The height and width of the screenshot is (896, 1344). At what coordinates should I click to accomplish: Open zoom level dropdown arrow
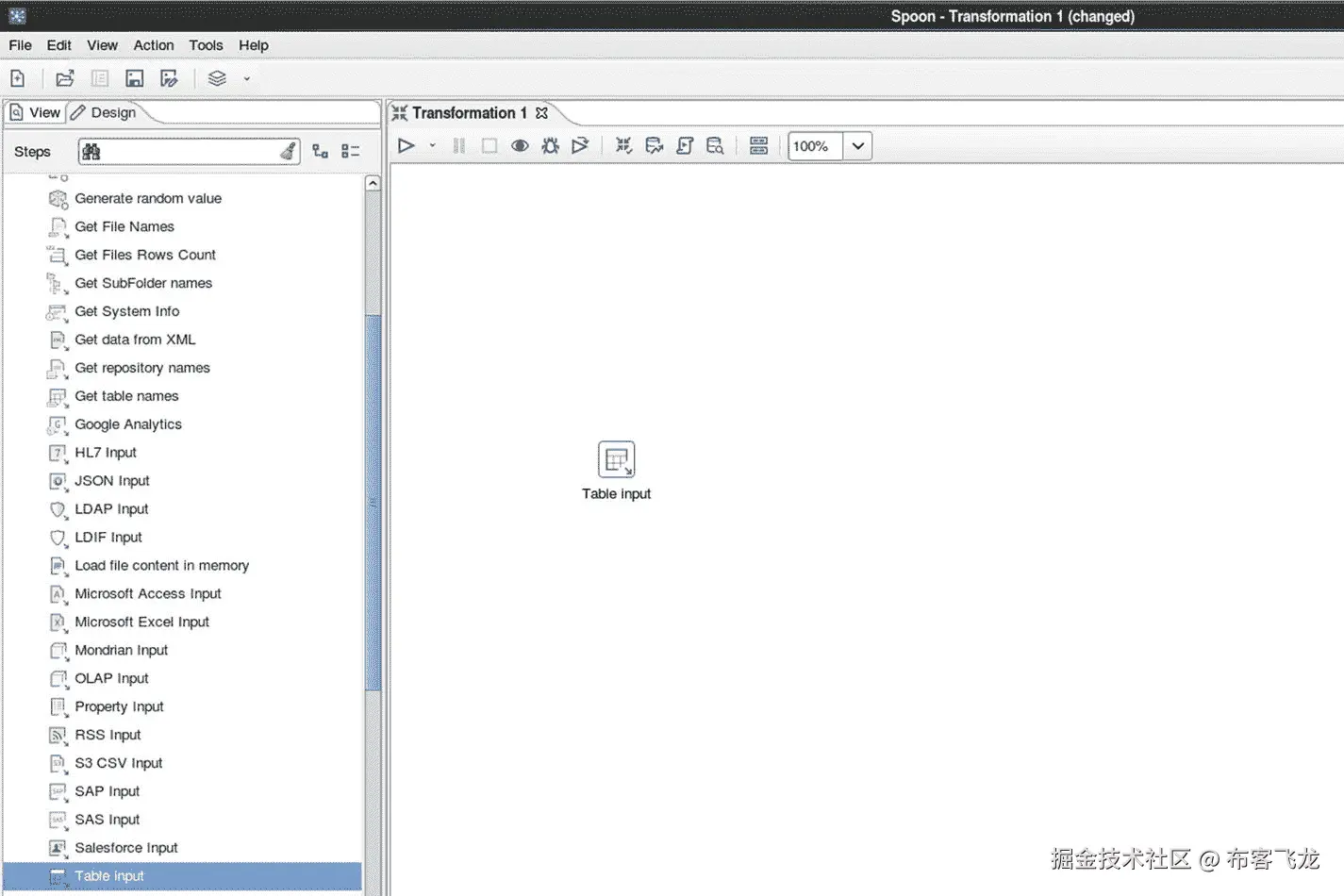pyautogui.click(x=857, y=146)
